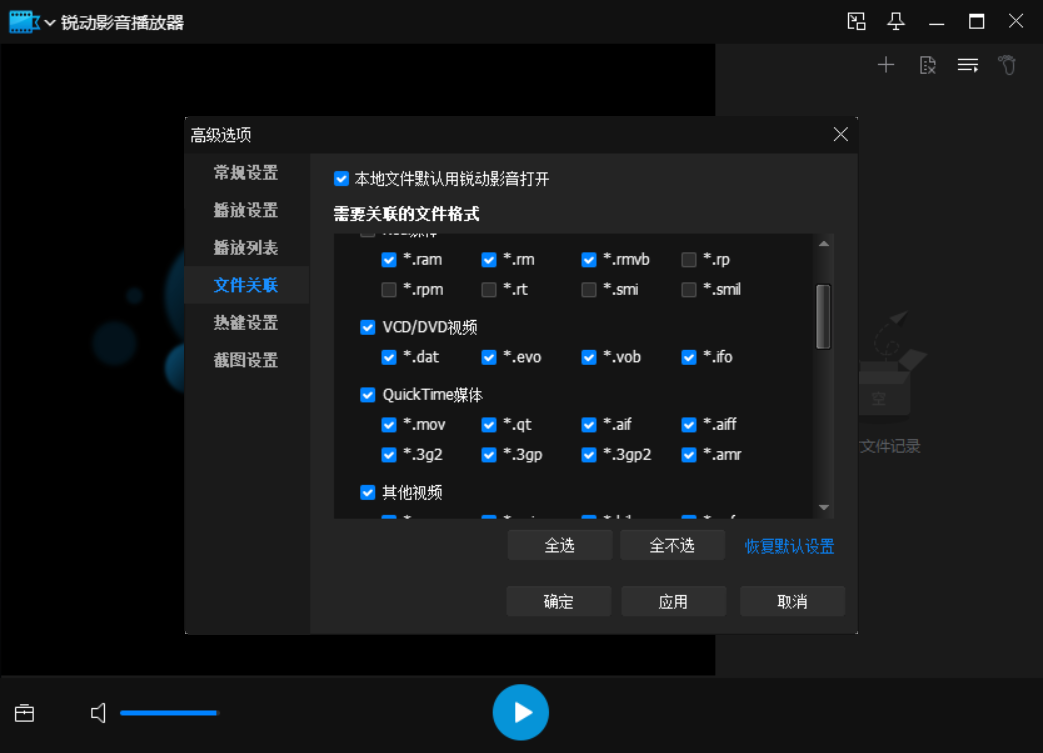This screenshot has width=1043, height=753.
Task: Uncheck the *.rmvb format
Action: [x=589, y=259]
